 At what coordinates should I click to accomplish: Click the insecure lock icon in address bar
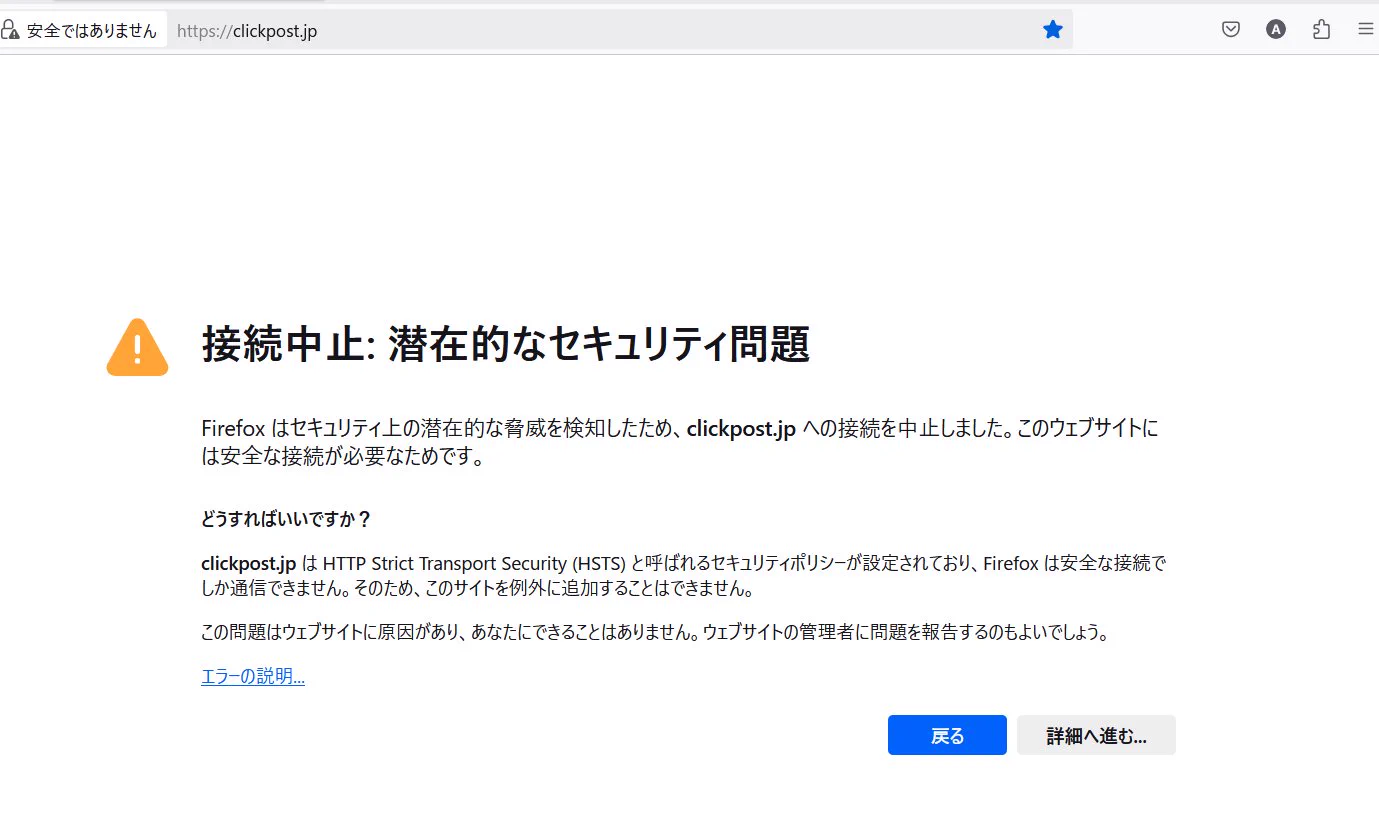12,30
